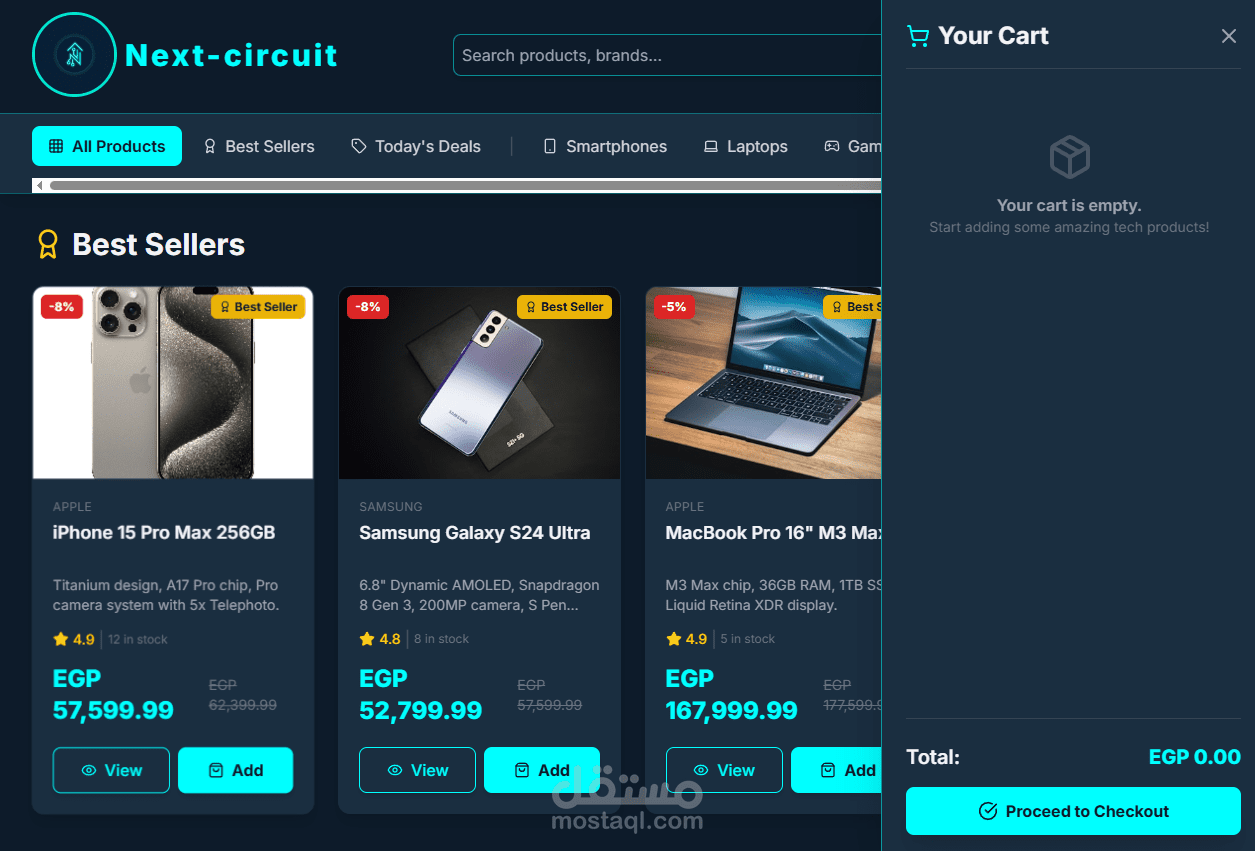The height and width of the screenshot is (851, 1255).
Task: Filter by Smartphones category
Action: (x=605, y=146)
